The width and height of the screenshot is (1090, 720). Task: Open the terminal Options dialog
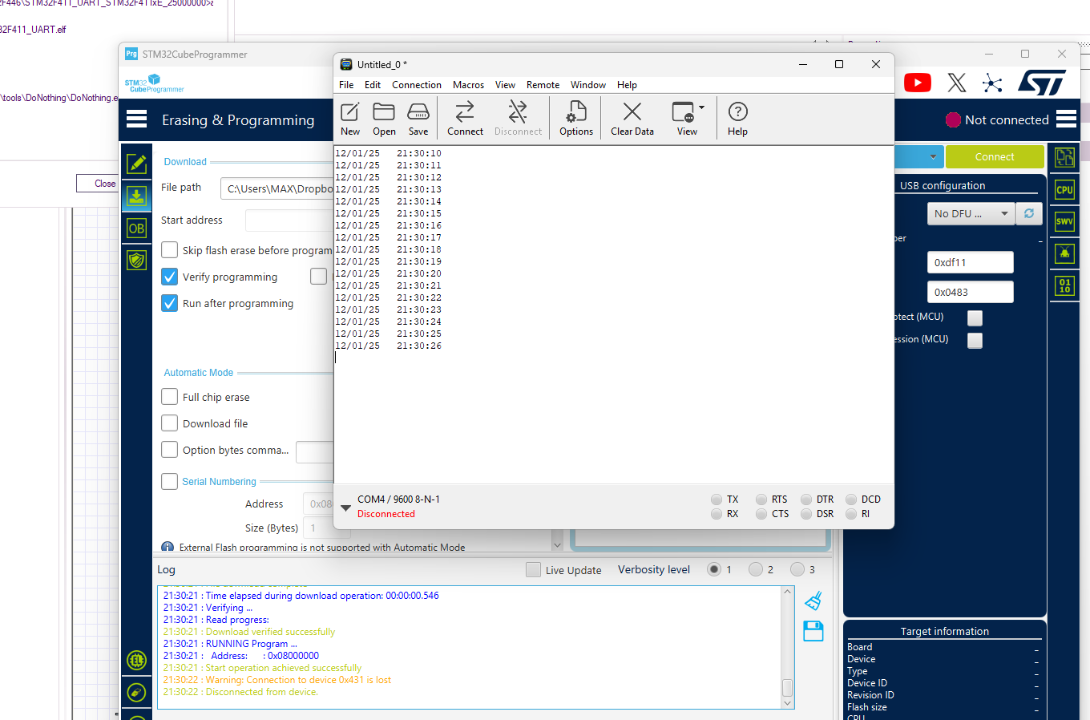(x=576, y=119)
